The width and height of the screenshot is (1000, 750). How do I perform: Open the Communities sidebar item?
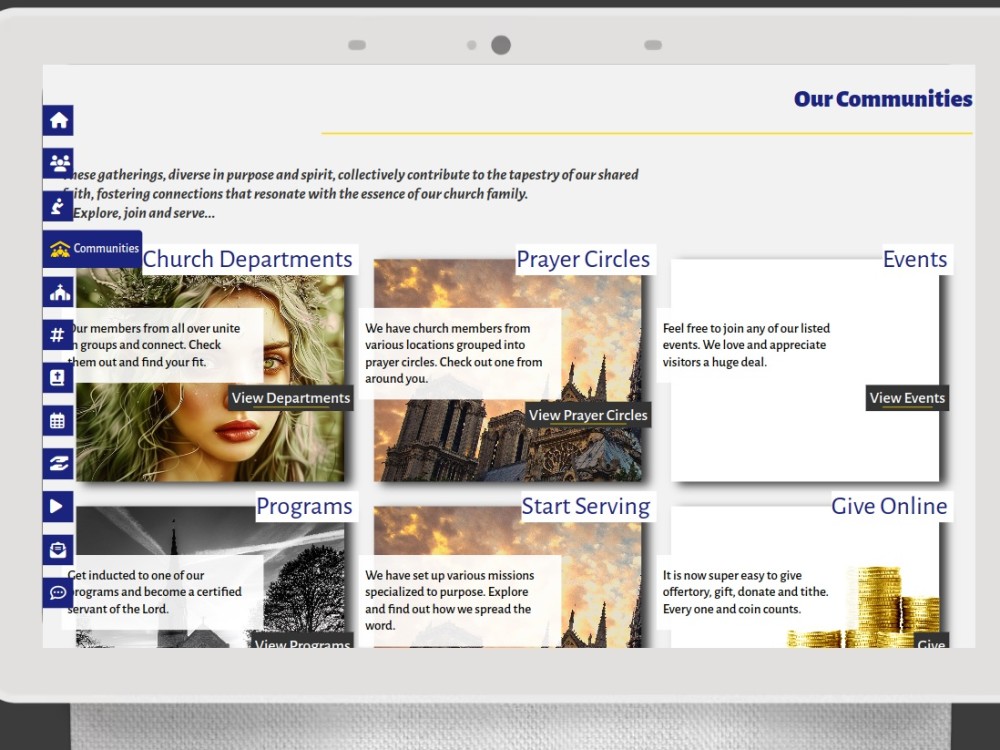coord(92,249)
